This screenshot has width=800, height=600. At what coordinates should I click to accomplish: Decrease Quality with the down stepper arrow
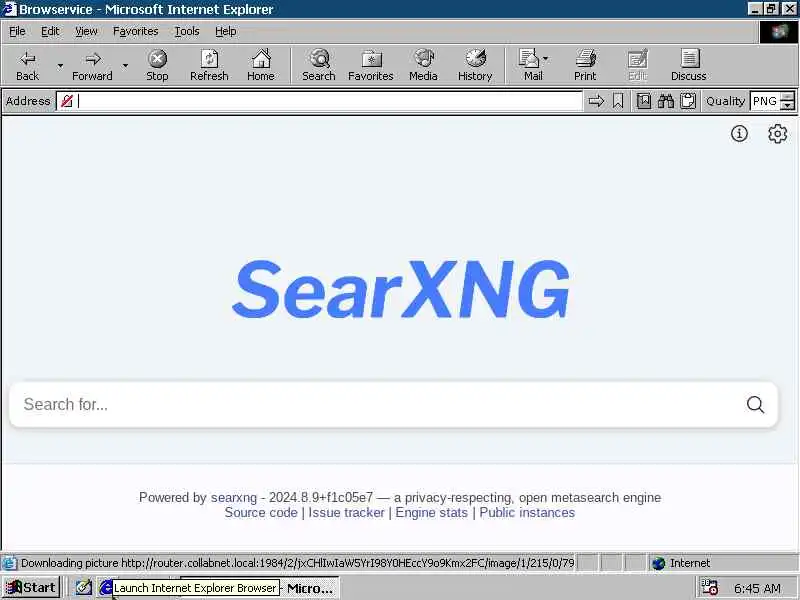(x=788, y=106)
